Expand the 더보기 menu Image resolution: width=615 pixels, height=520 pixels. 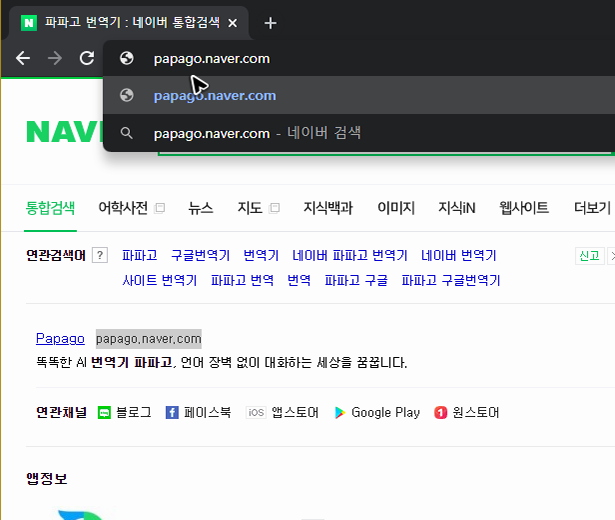[x=593, y=208]
